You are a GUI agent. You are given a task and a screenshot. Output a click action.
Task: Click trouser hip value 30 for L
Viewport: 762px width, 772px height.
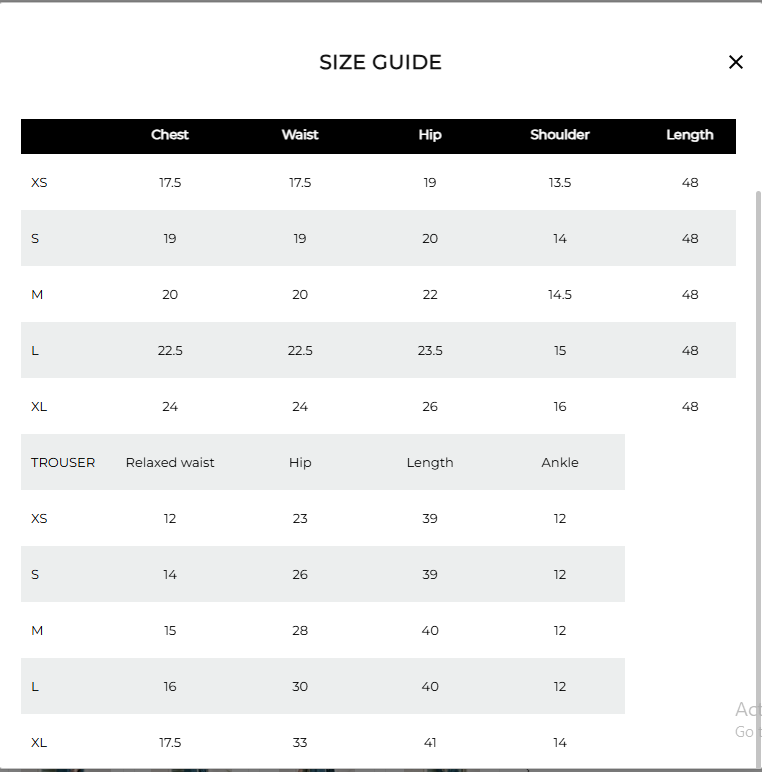tap(300, 687)
